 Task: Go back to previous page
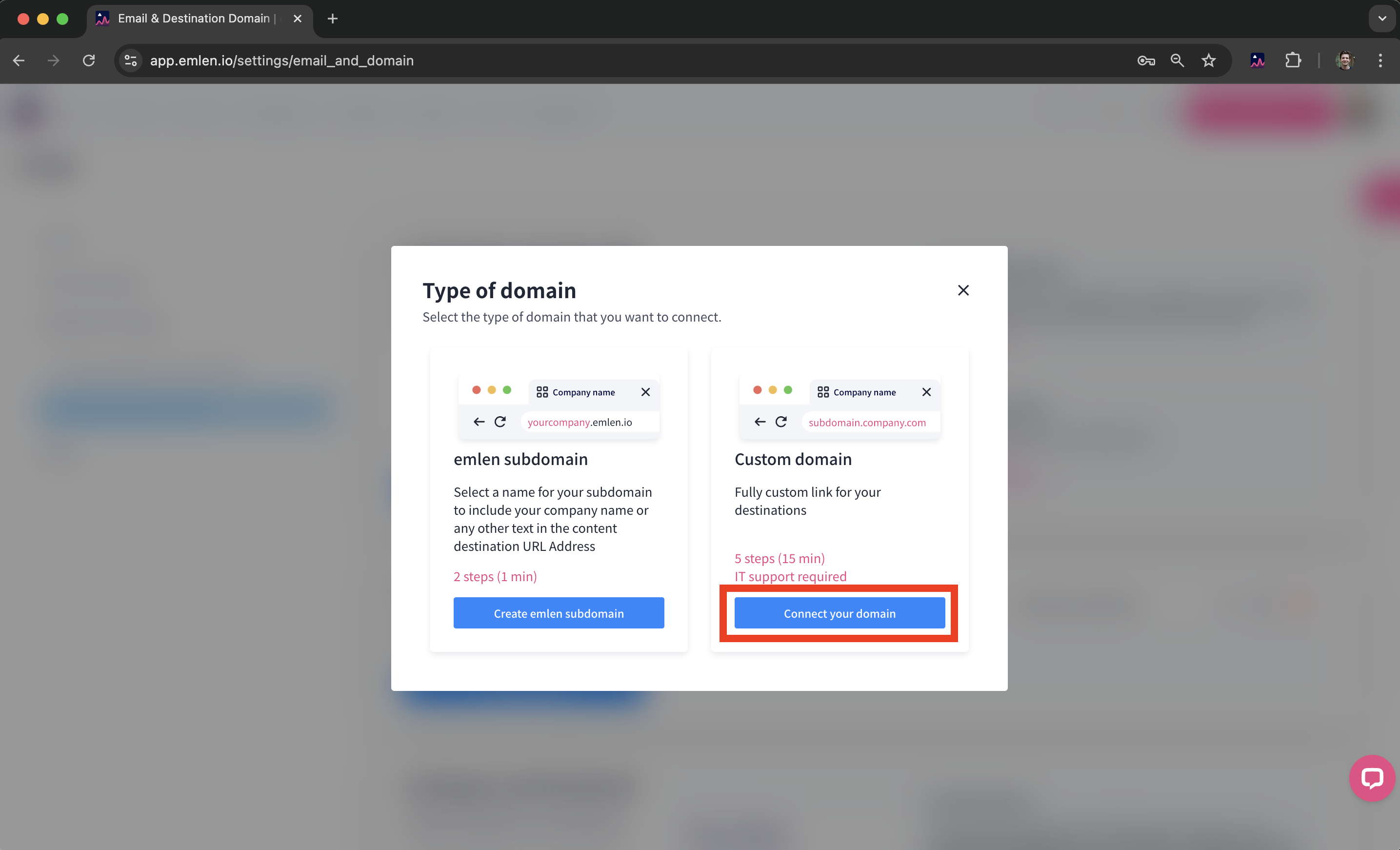19,60
